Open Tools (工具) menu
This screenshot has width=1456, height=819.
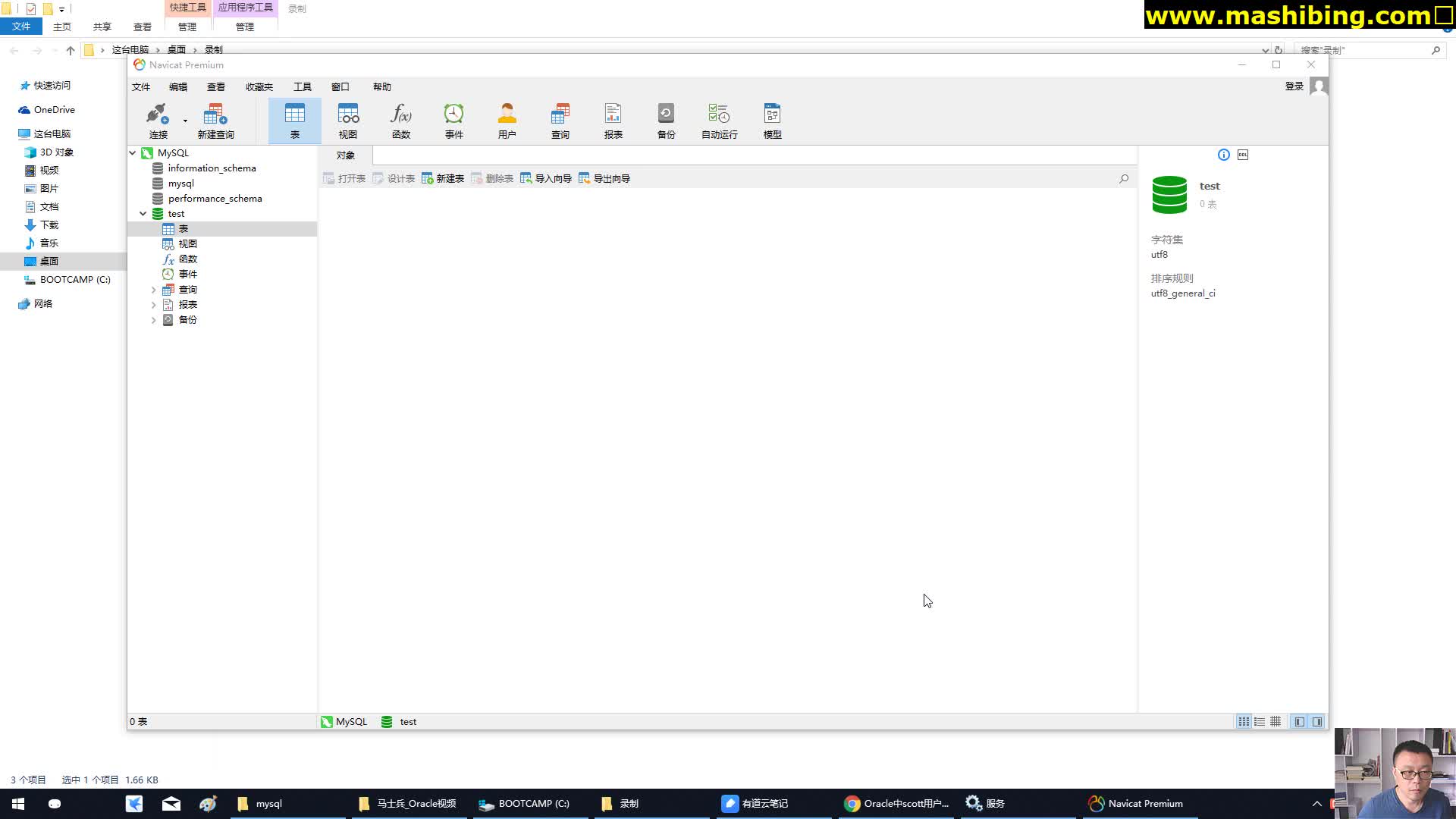pos(303,86)
